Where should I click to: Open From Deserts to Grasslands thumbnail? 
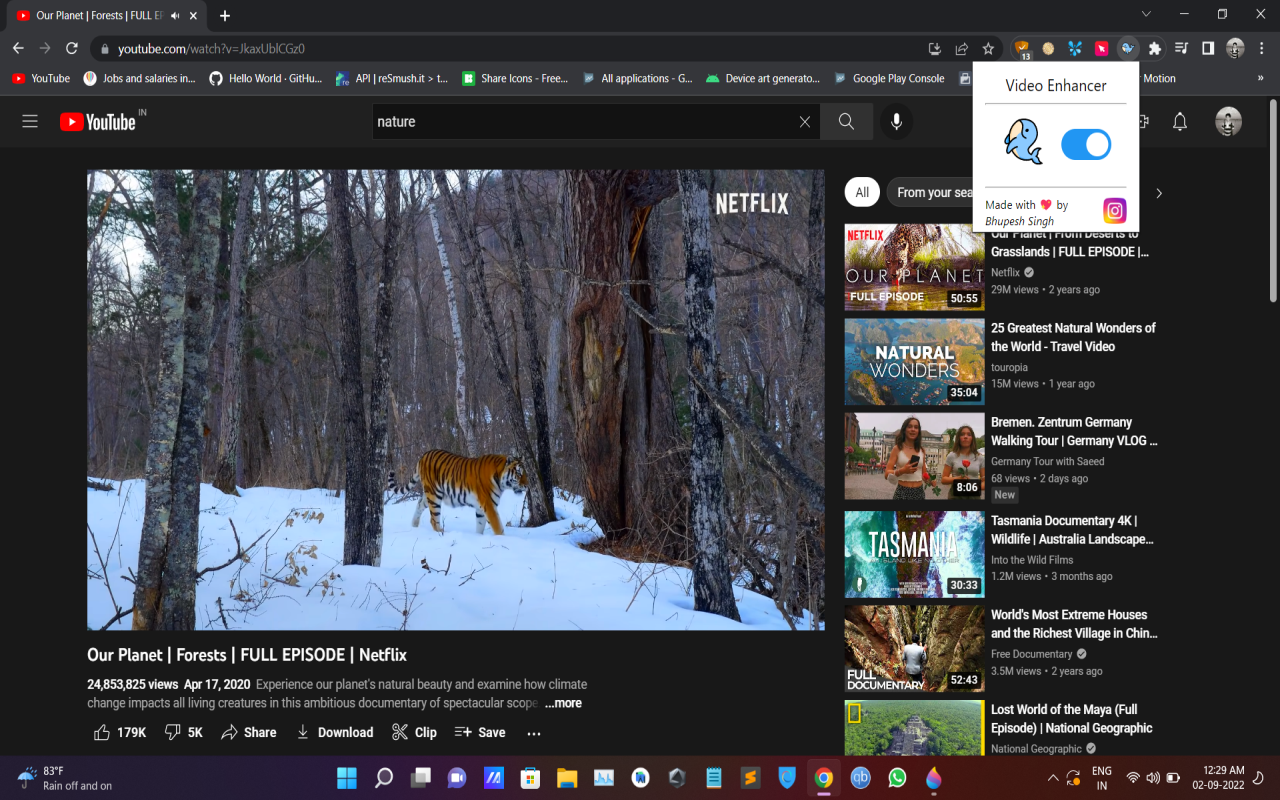click(914, 267)
